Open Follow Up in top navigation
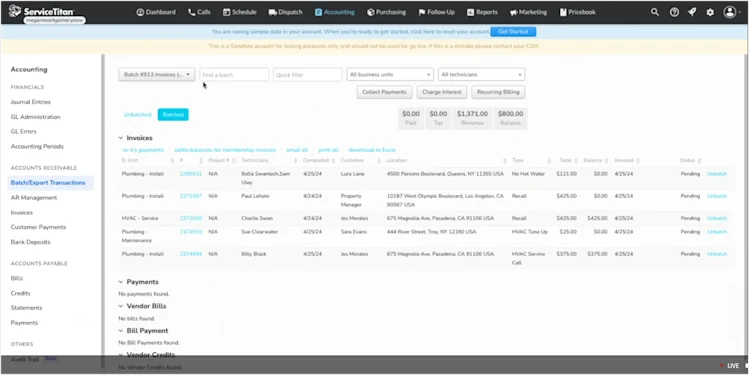Screen dimensions: 749x375 click(436, 12)
